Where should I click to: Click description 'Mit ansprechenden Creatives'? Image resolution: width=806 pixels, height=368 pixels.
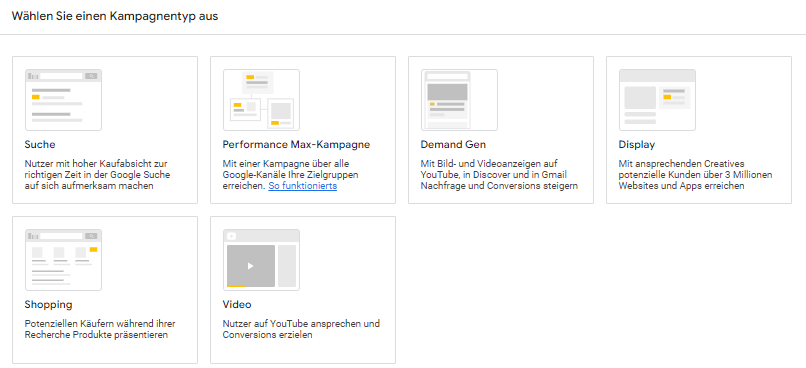(x=695, y=175)
